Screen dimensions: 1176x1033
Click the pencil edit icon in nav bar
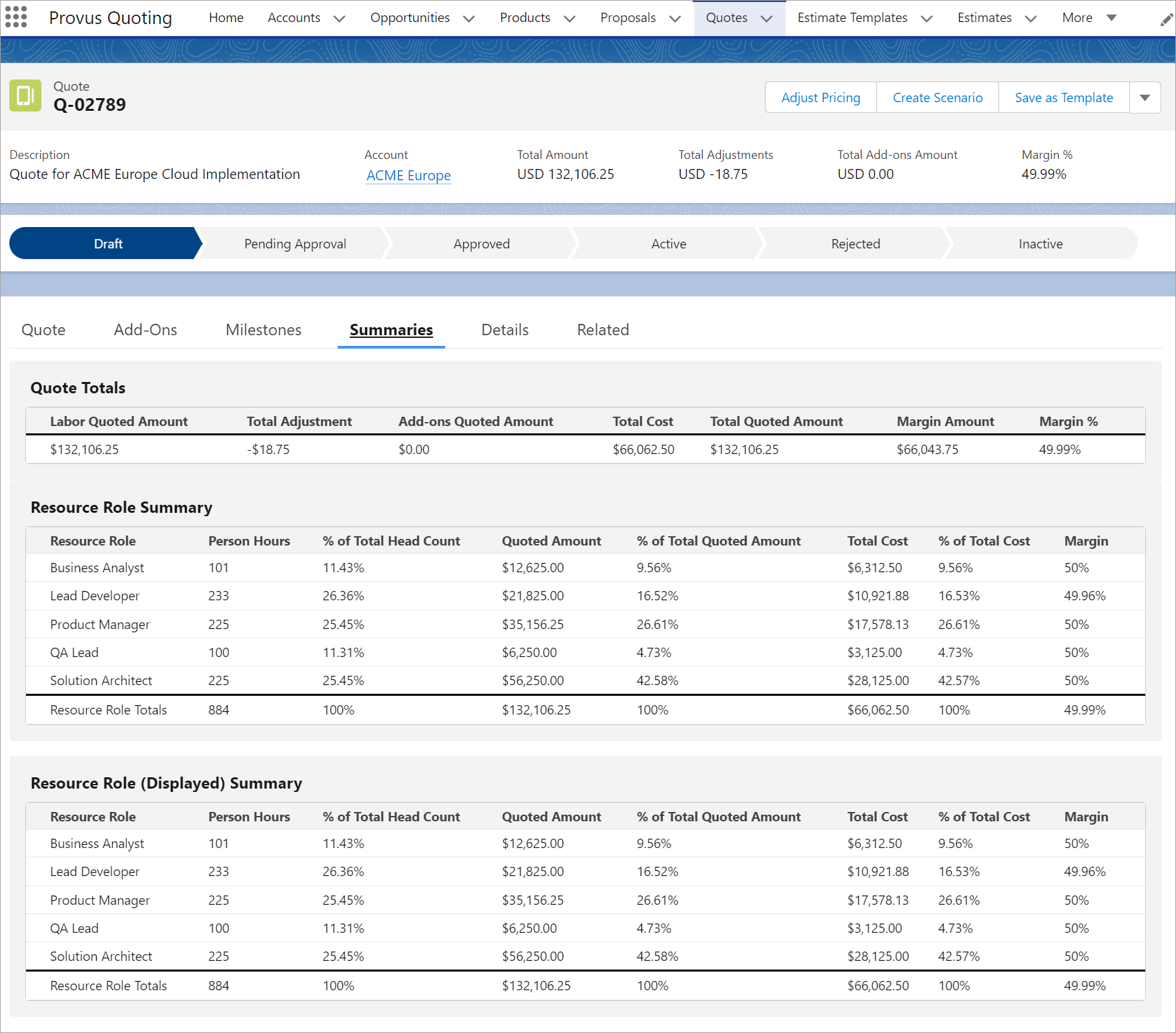1166,20
